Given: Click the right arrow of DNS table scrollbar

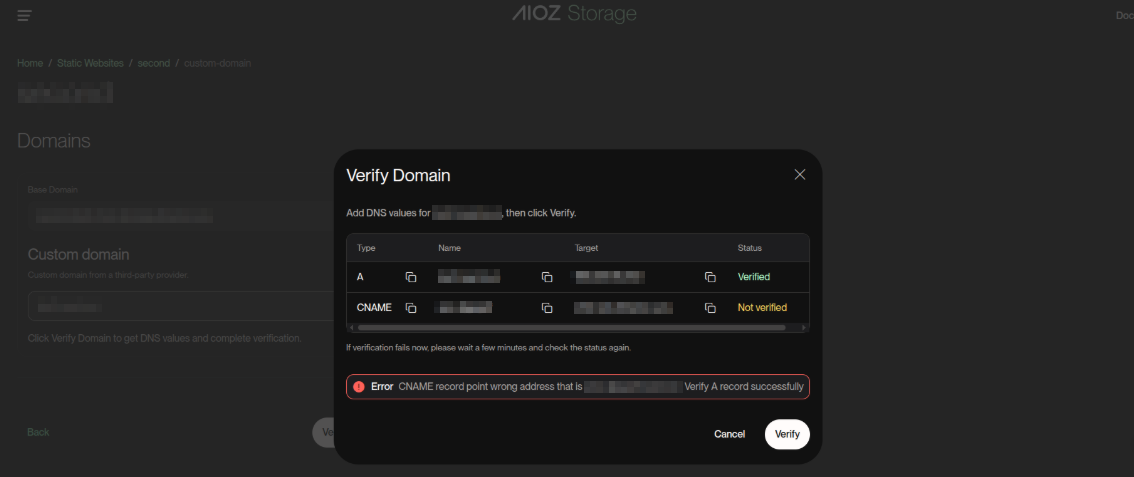Looking at the screenshot, I should [x=805, y=327].
